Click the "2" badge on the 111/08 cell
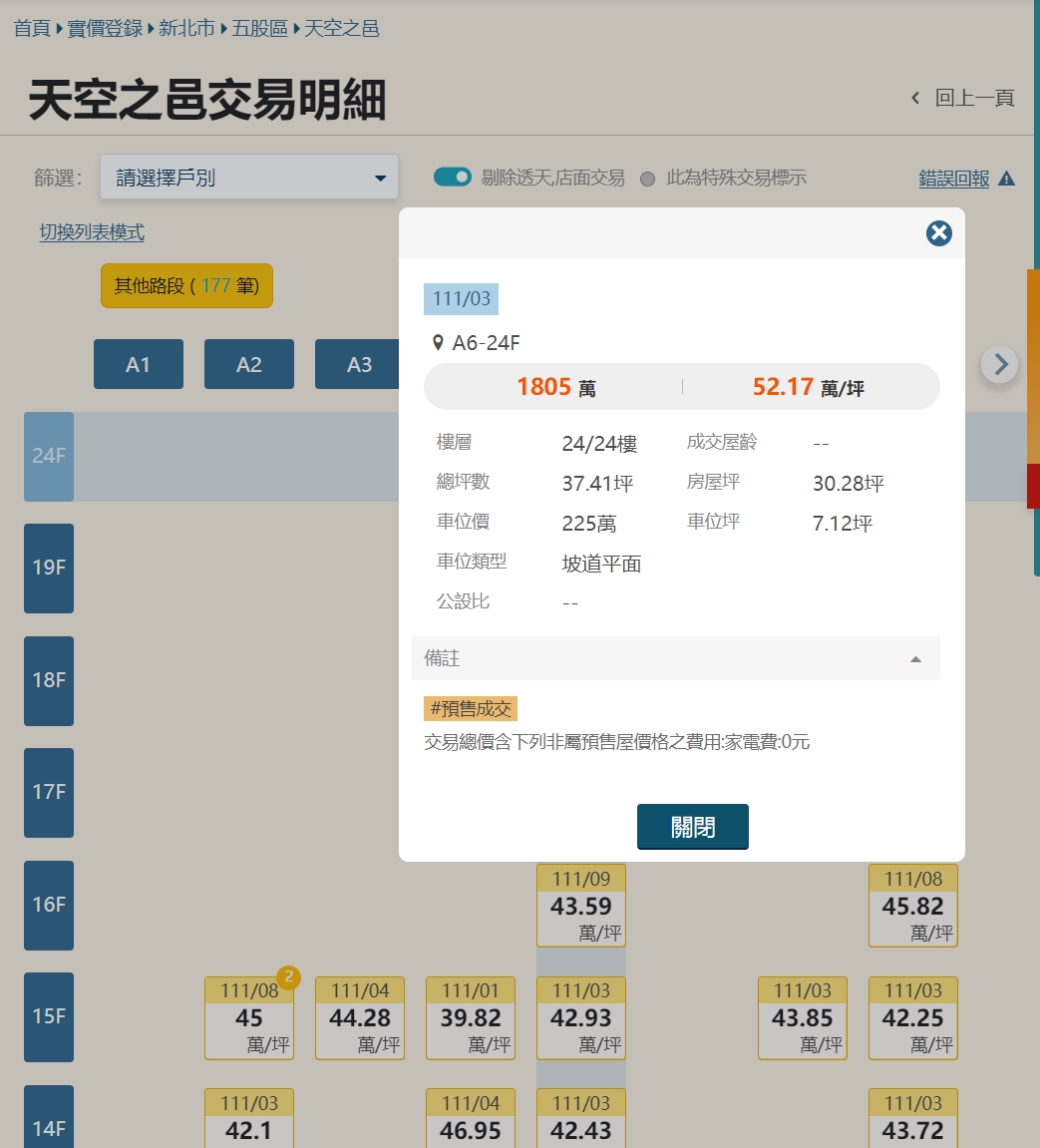The height and width of the screenshot is (1148, 1040). pyautogui.click(x=288, y=978)
